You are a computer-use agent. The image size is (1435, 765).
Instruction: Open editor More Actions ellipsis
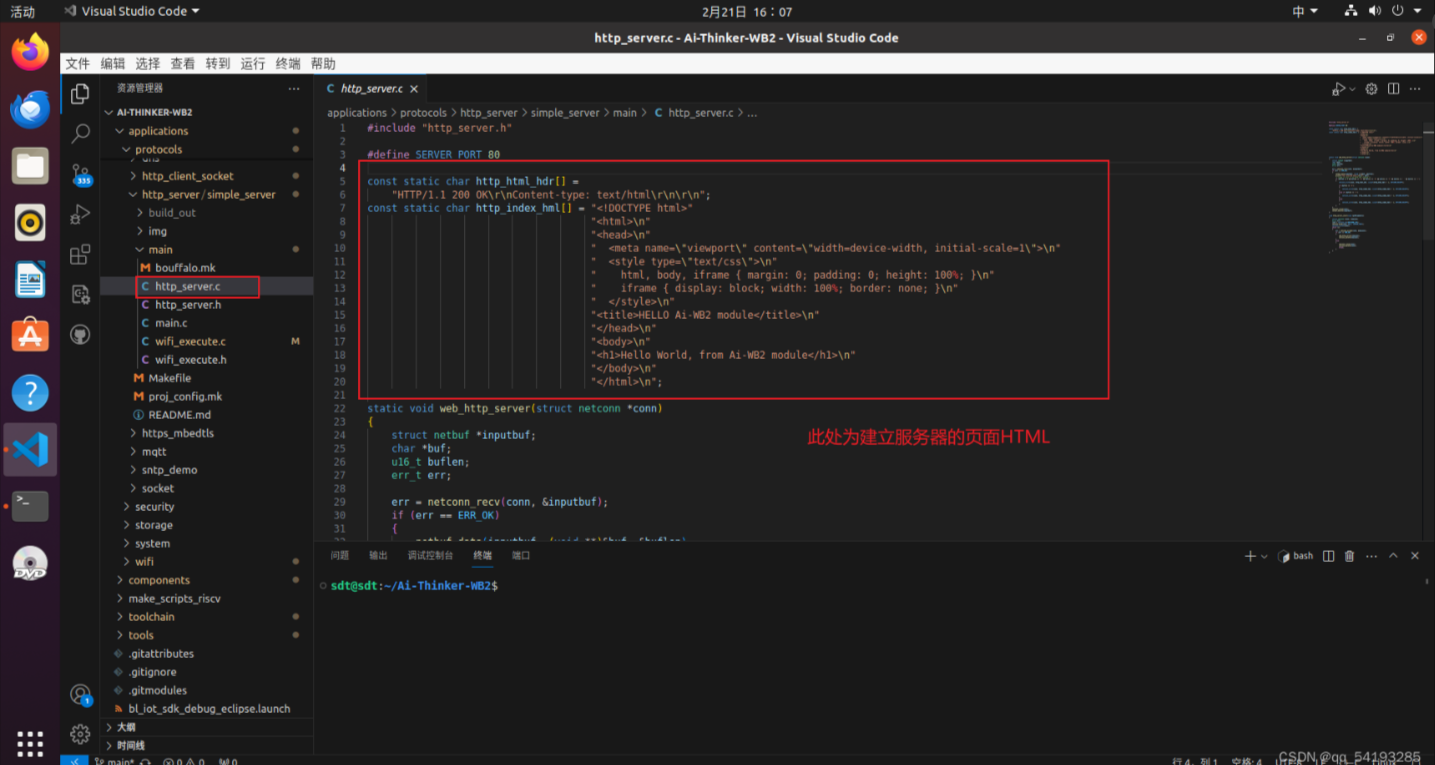click(1416, 89)
